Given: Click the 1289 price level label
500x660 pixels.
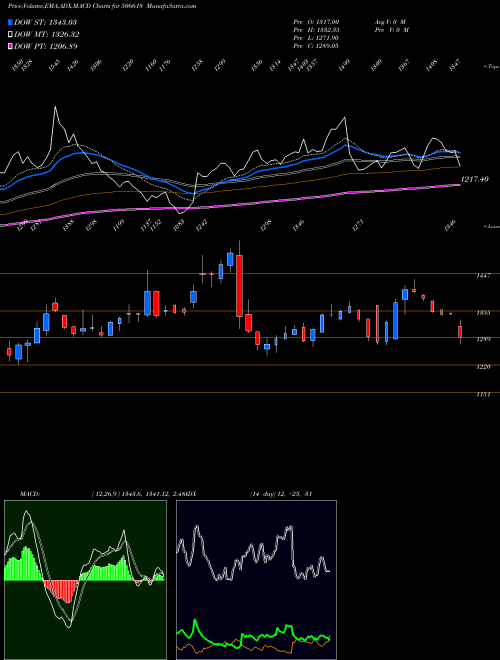Looking at the screenshot, I should click(483, 339).
